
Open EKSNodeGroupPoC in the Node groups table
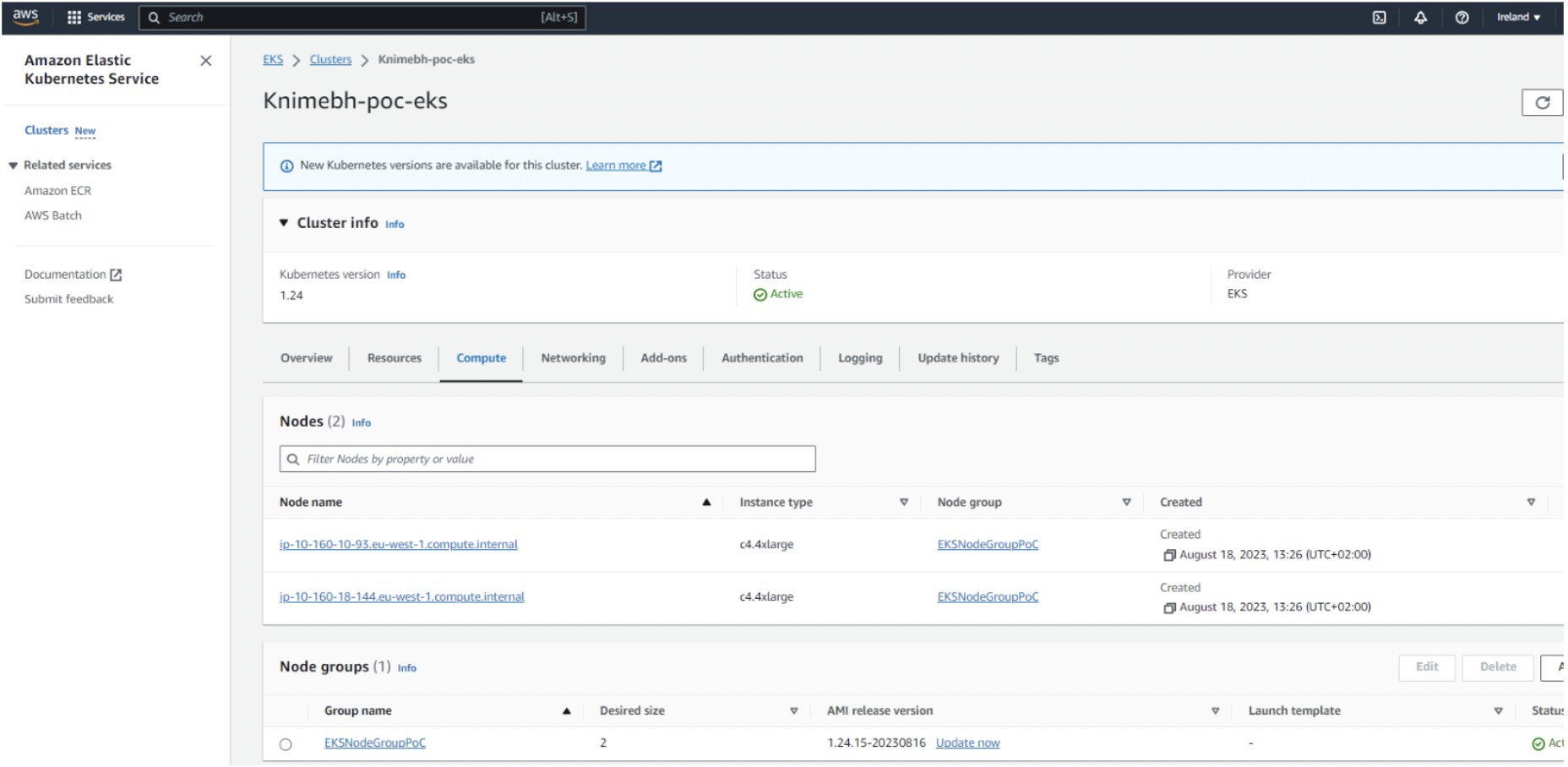[x=375, y=743]
